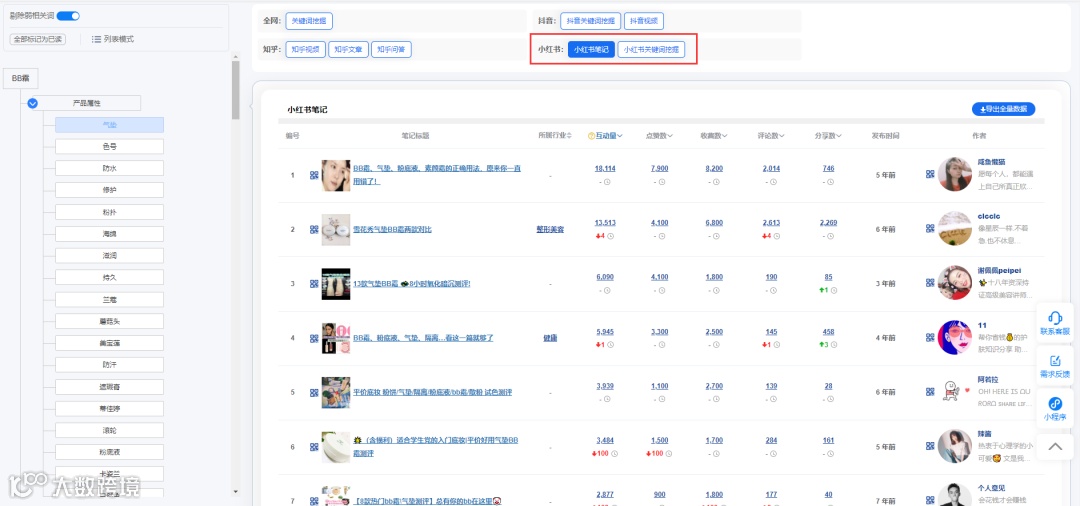
Task: Open QR code icon for author 谢佩佩peipei
Action: [x=930, y=284]
